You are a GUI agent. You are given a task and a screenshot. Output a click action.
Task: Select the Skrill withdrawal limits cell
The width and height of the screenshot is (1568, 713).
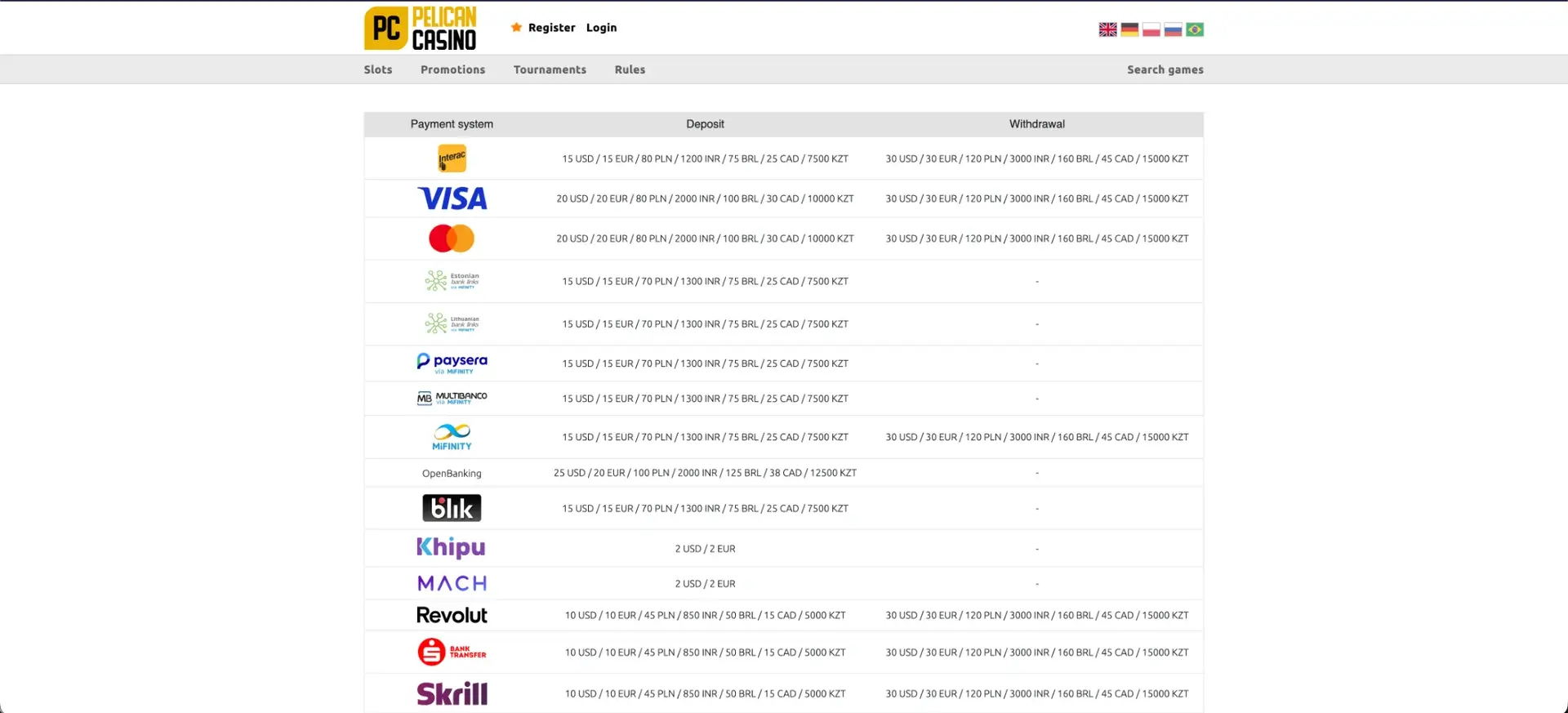click(x=1037, y=693)
